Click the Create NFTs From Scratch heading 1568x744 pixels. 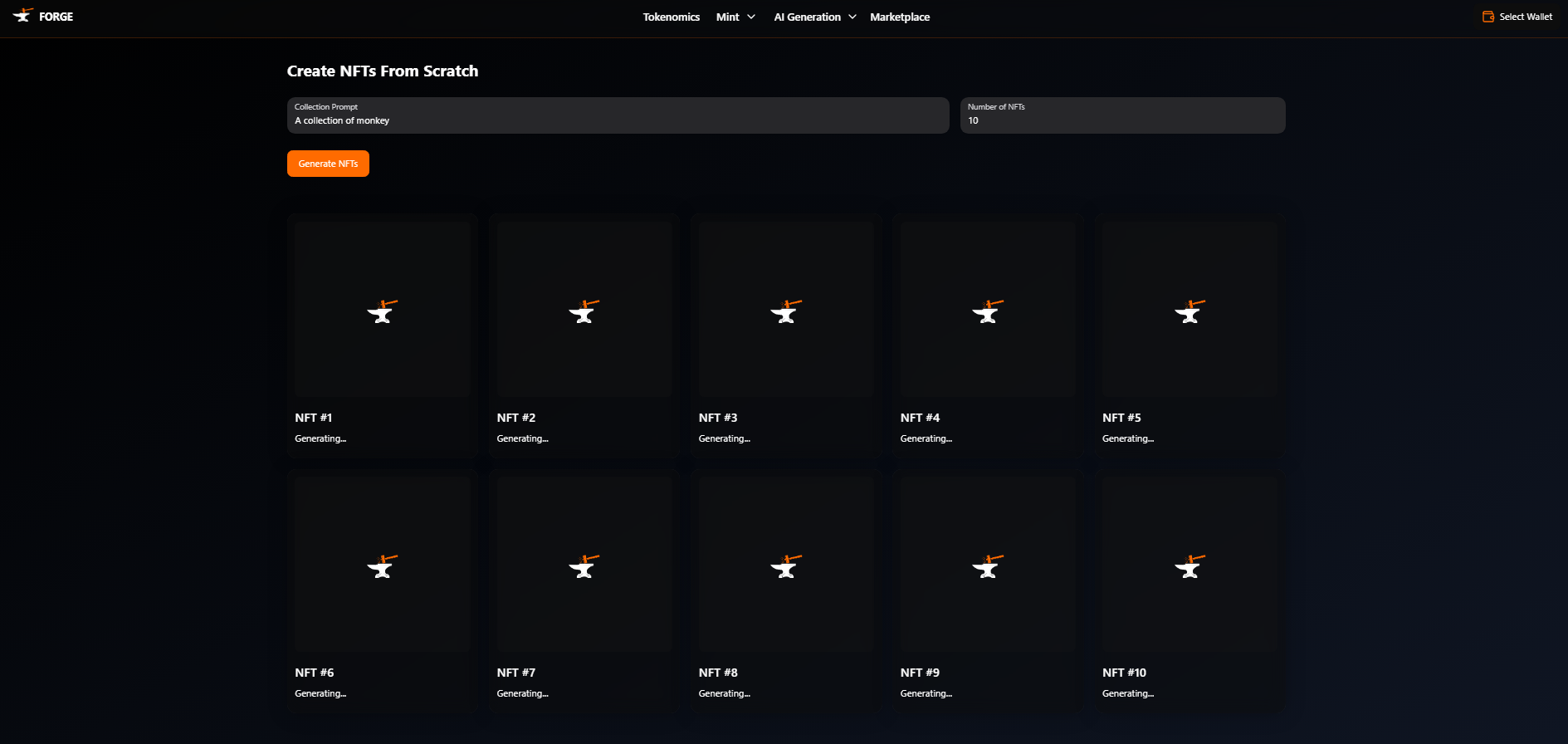click(x=383, y=71)
